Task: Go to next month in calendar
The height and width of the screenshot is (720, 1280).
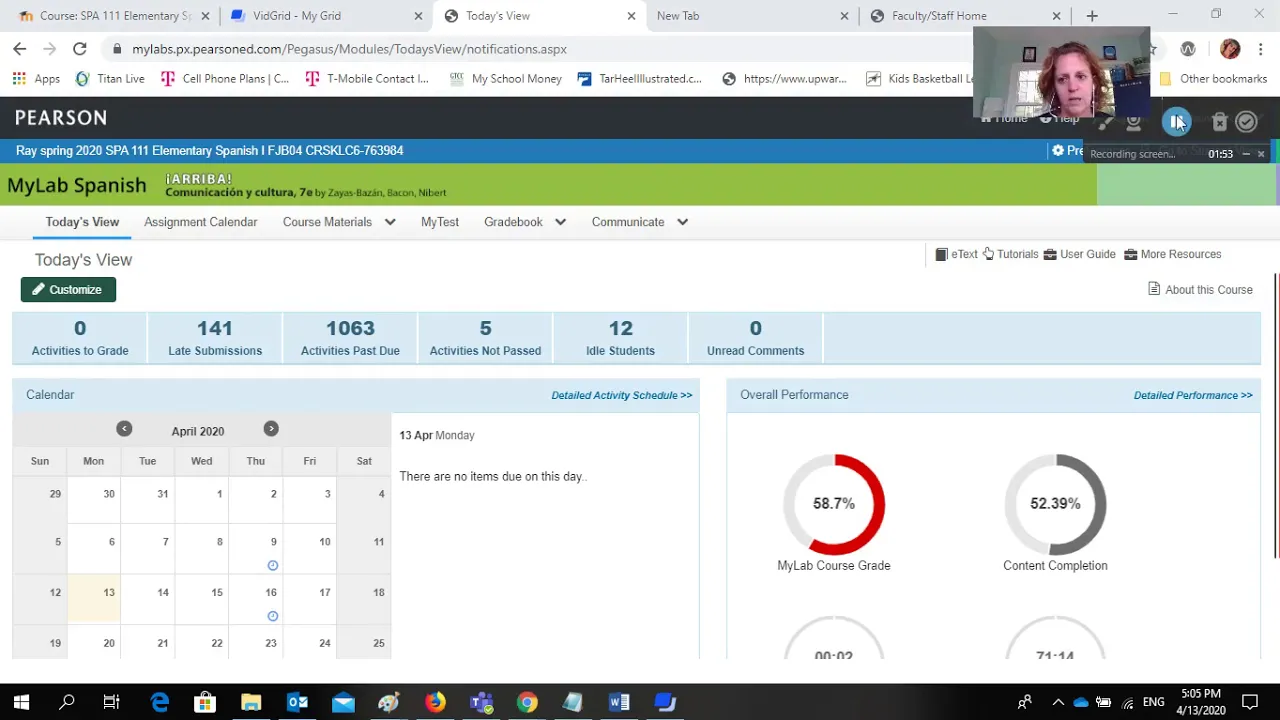Action: [271, 429]
